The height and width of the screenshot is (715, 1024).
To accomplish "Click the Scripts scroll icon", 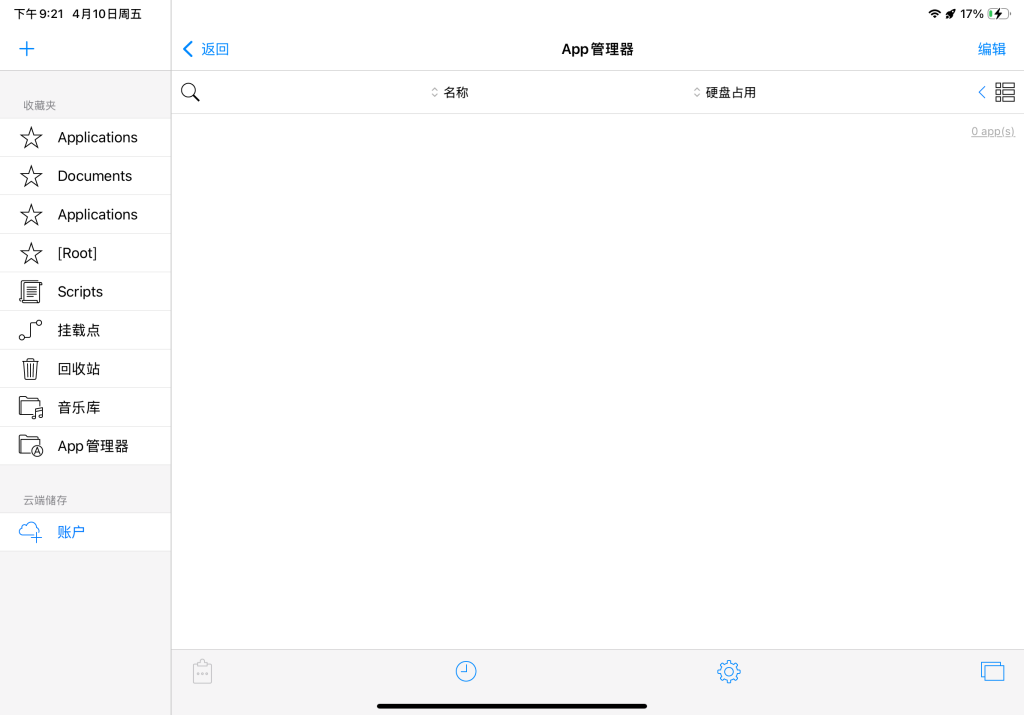I will (x=31, y=292).
